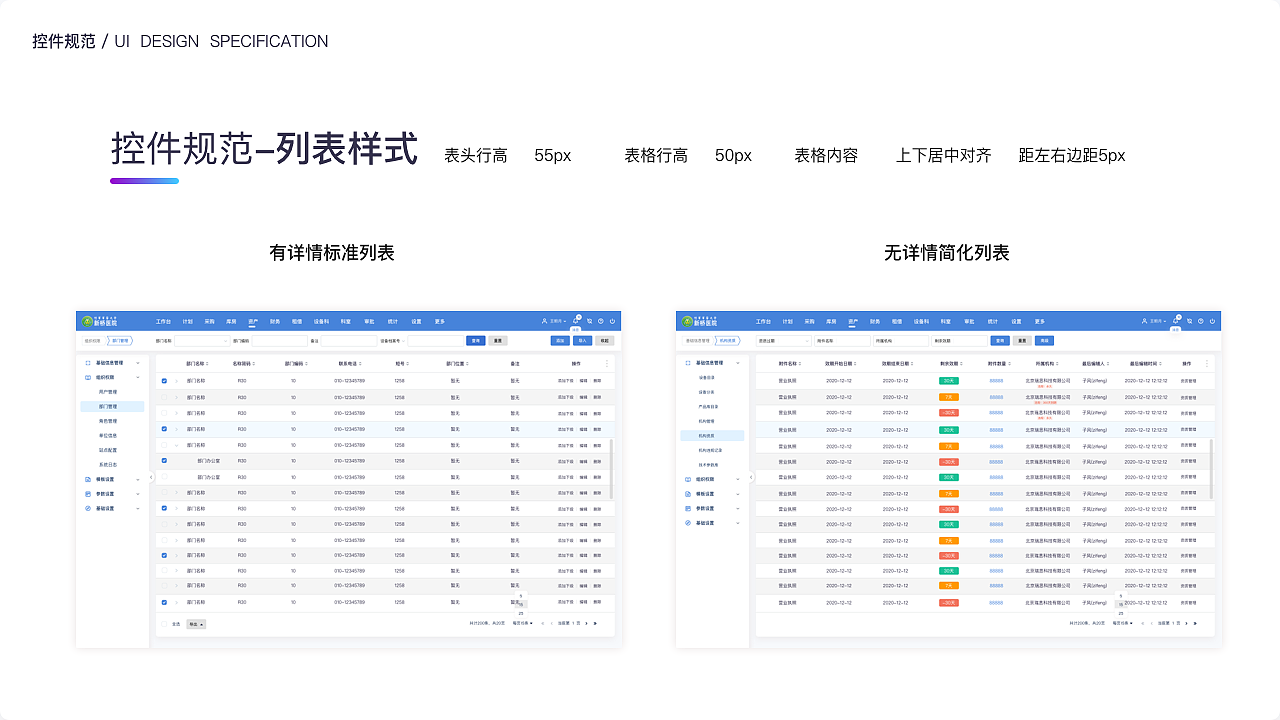Click the 收起 button
This screenshot has height=720, width=1280.
(604, 341)
